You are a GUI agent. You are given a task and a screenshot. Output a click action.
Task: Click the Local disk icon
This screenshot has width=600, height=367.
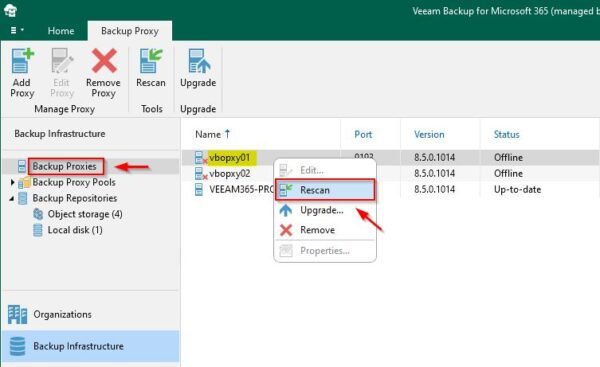38,230
